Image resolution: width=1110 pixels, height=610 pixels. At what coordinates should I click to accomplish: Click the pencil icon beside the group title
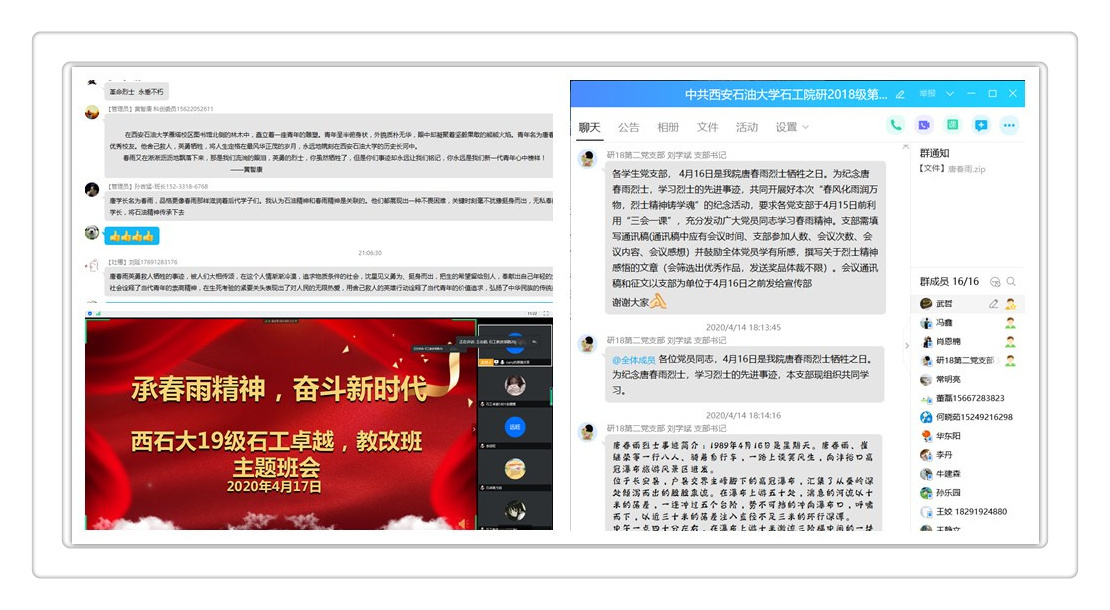pos(900,94)
